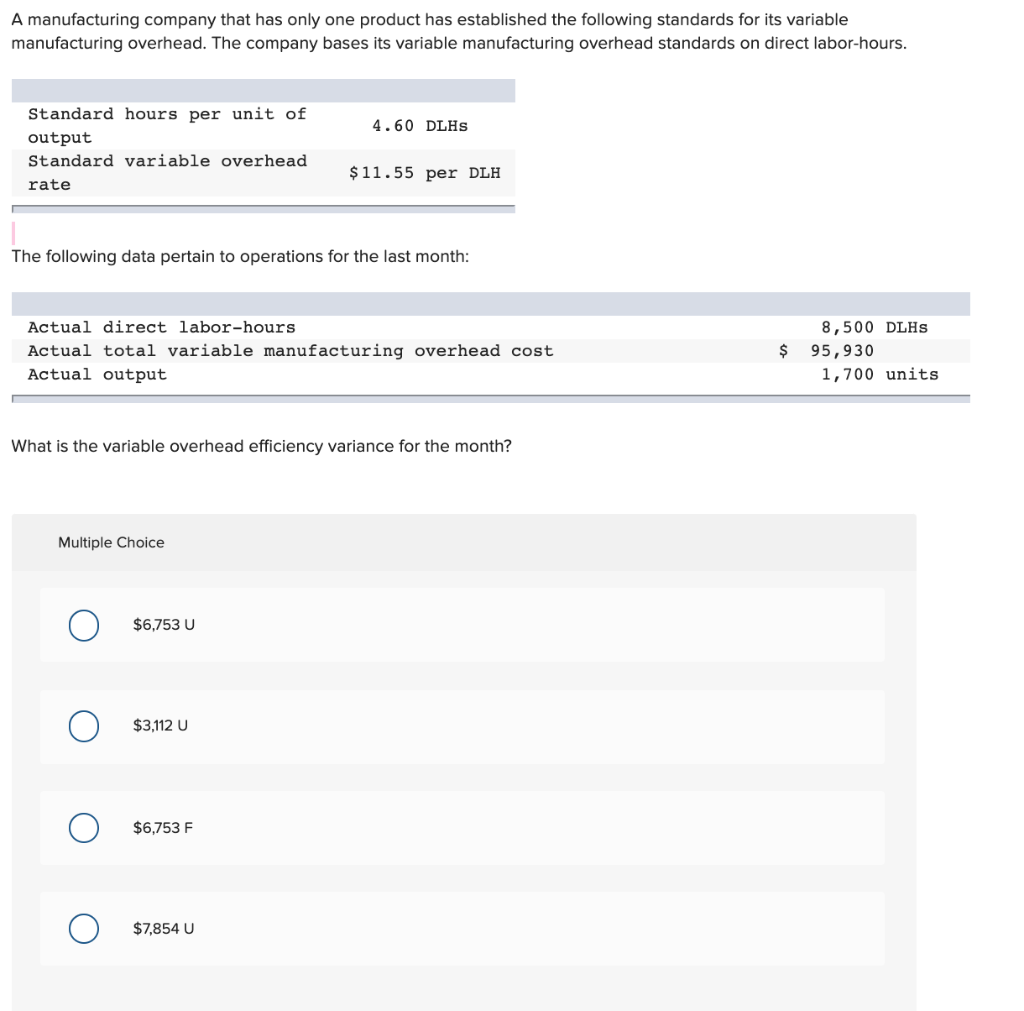This screenshot has height=1011, width=1024.
Task: Click the Standard variable overhead rate label
Action: pyautogui.click(x=167, y=173)
